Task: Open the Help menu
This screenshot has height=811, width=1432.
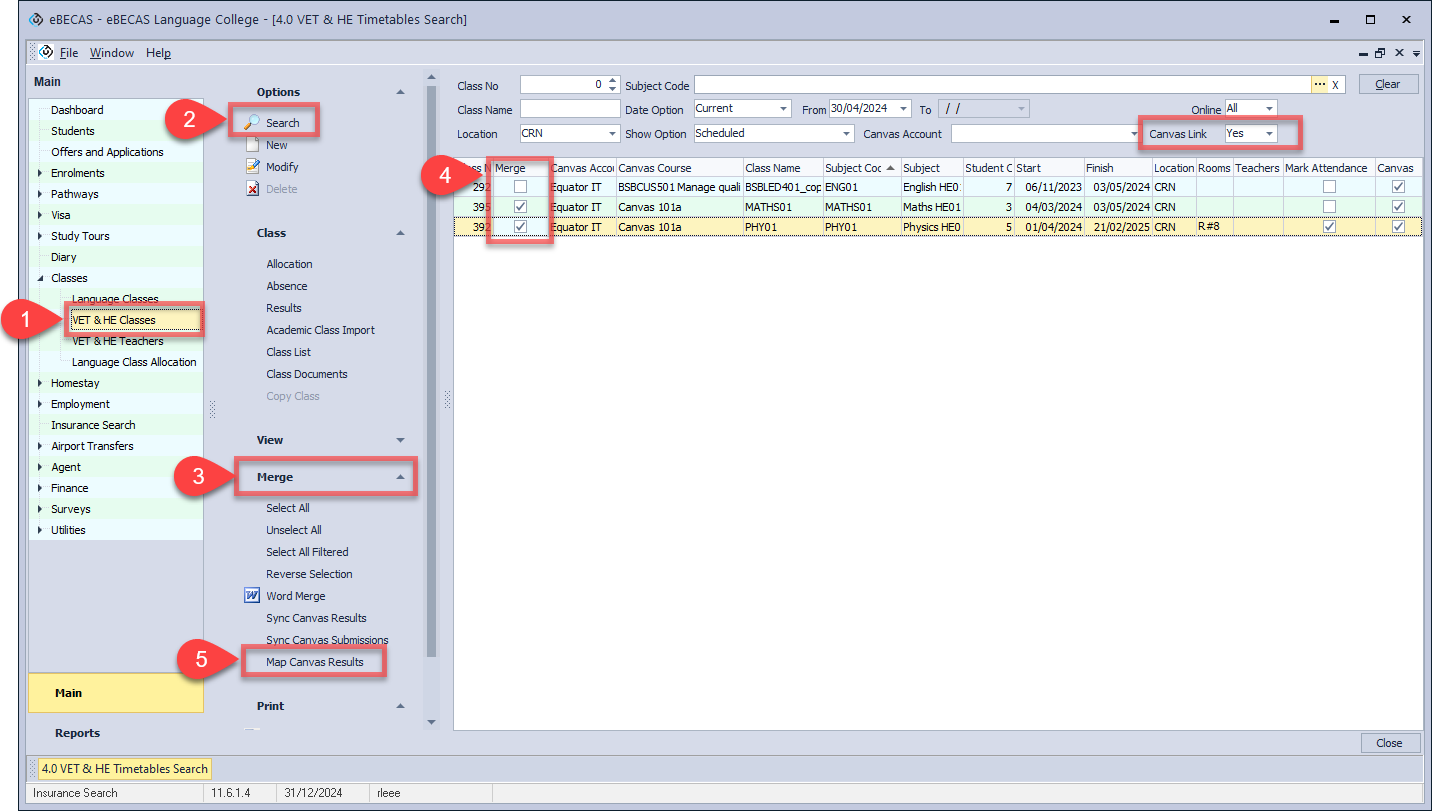Action: [158, 53]
